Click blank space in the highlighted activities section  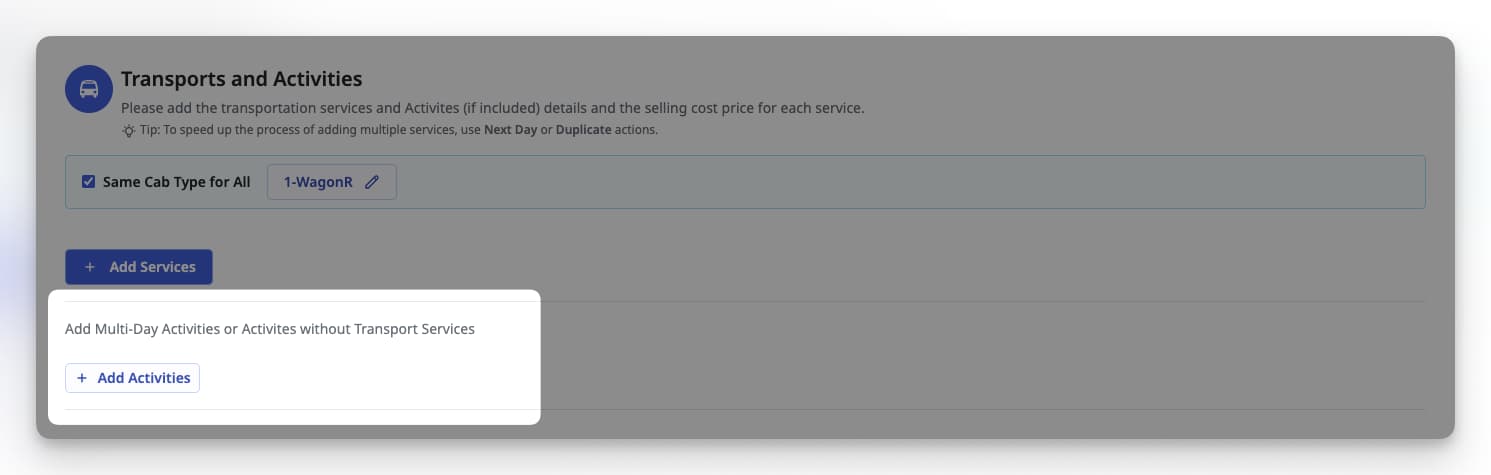tap(400, 378)
